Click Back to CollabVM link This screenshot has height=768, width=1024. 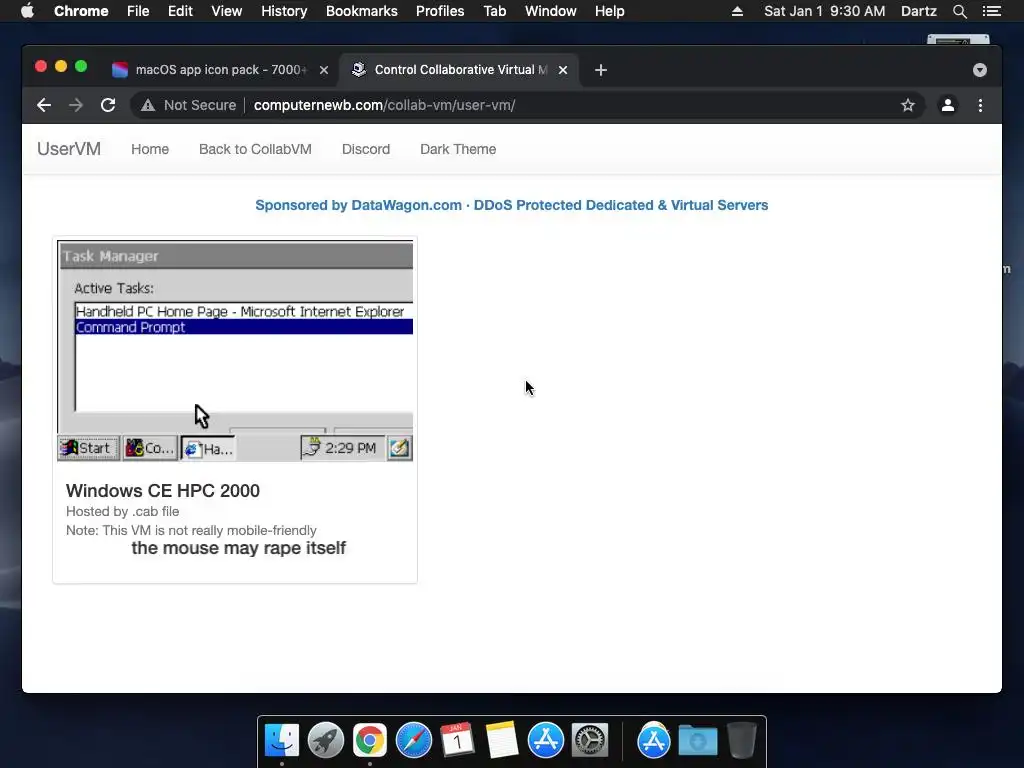point(255,149)
